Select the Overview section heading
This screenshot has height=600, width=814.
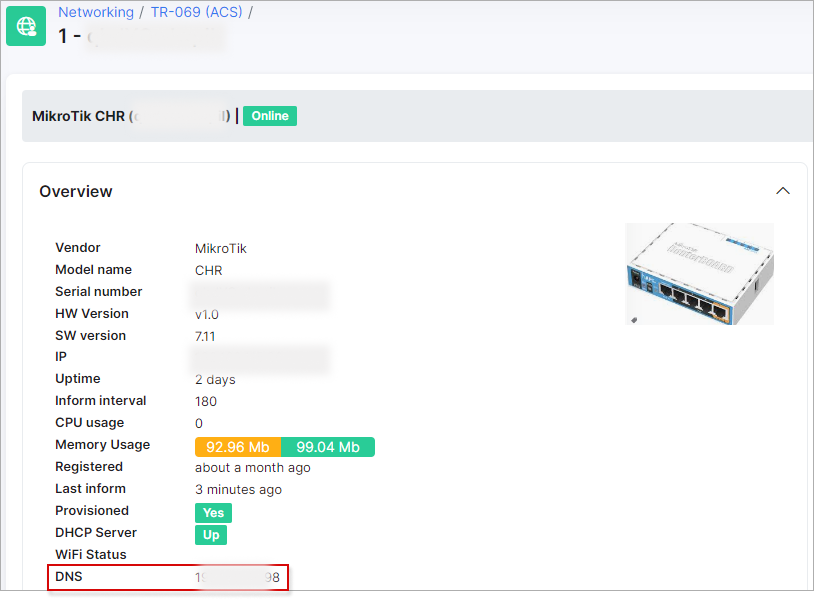(x=76, y=192)
